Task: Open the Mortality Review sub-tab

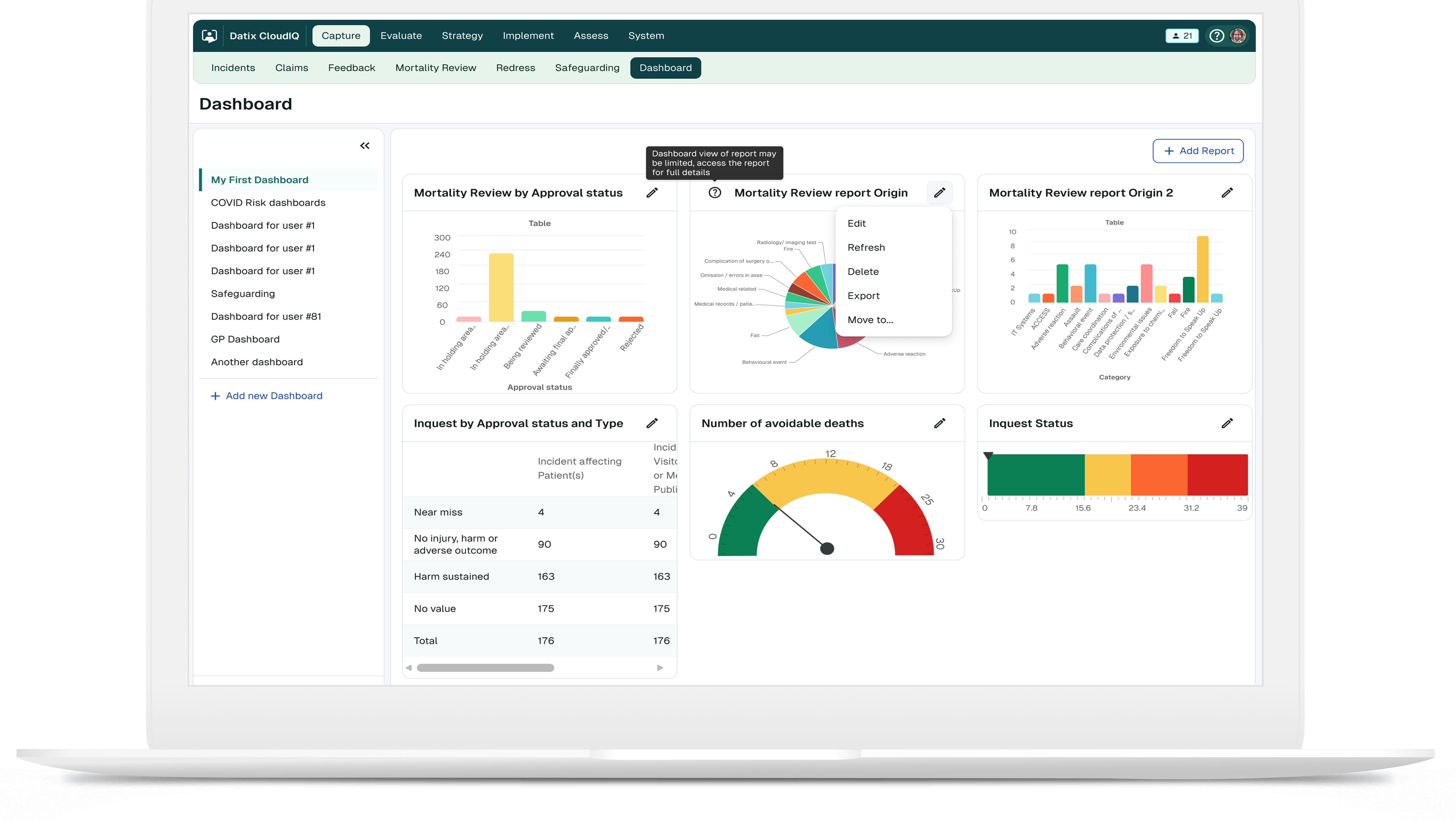Action: tap(435, 68)
